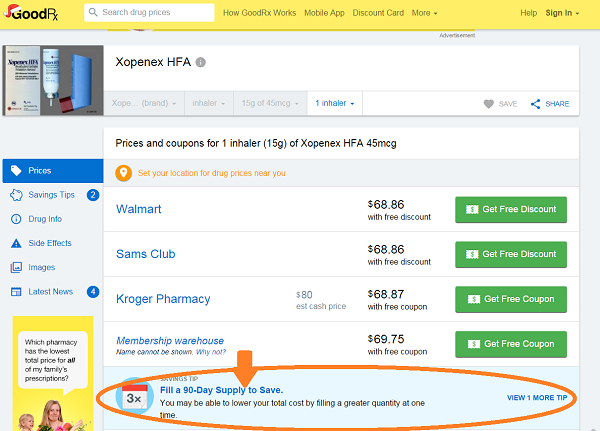Screen dimensions: 600x431
Task: Open the Discount Card page
Action: pyautogui.click(x=378, y=13)
